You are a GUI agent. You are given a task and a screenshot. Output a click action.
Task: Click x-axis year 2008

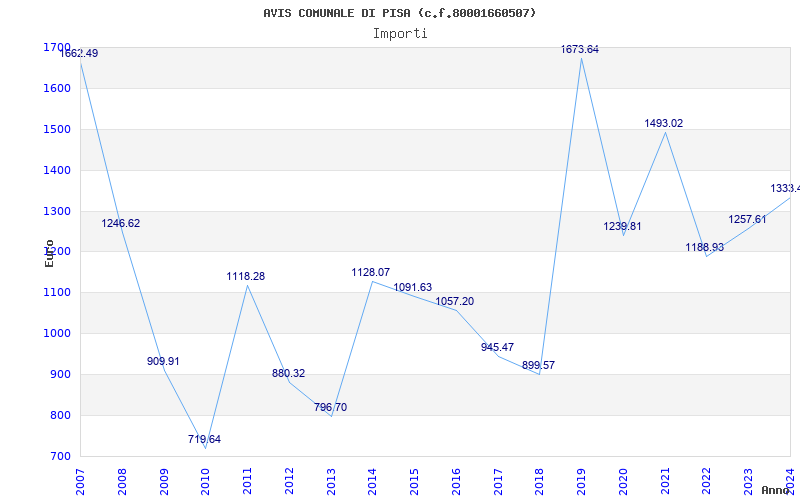pyautogui.click(x=122, y=482)
